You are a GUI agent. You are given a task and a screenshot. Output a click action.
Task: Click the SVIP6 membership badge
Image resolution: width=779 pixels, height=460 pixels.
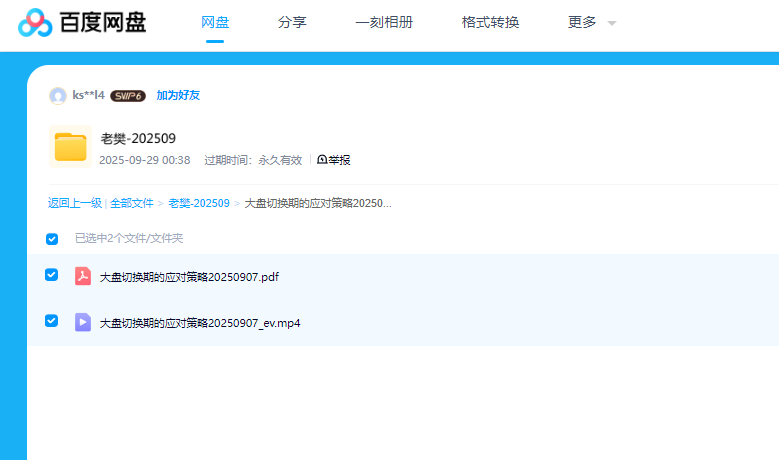pyautogui.click(x=128, y=96)
